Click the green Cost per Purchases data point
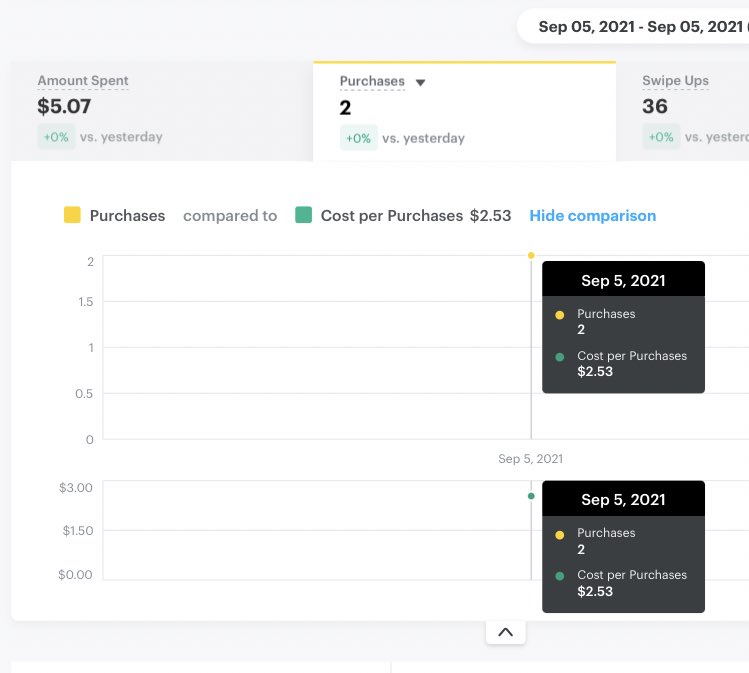The height and width of the screenshot is (673, 749). pyautogui.click(x=531, y=496)
